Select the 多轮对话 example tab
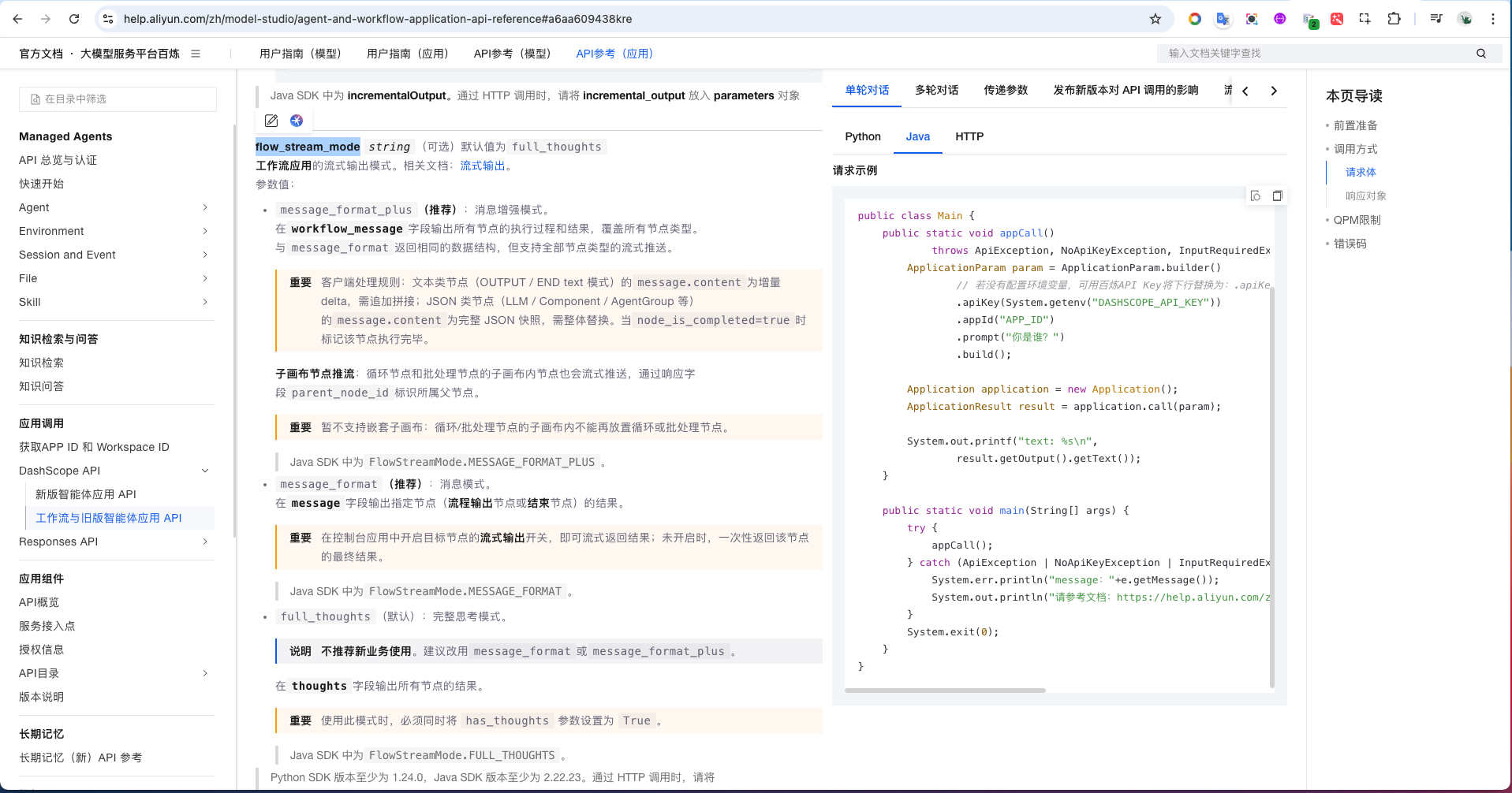The height and width of the screenshot is (793, 1512). pyautogui.click(x=937, y=90)
